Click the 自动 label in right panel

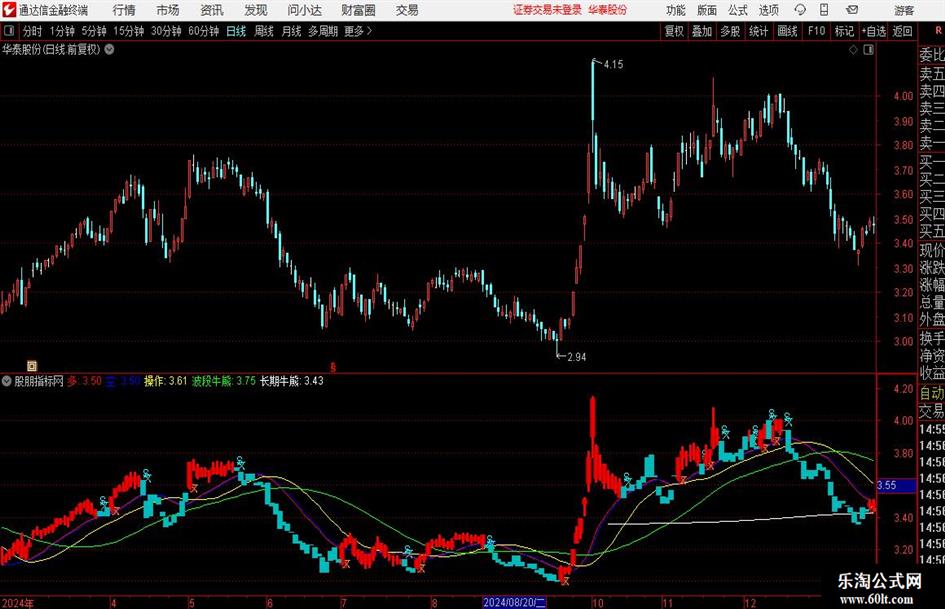[932, 393]
